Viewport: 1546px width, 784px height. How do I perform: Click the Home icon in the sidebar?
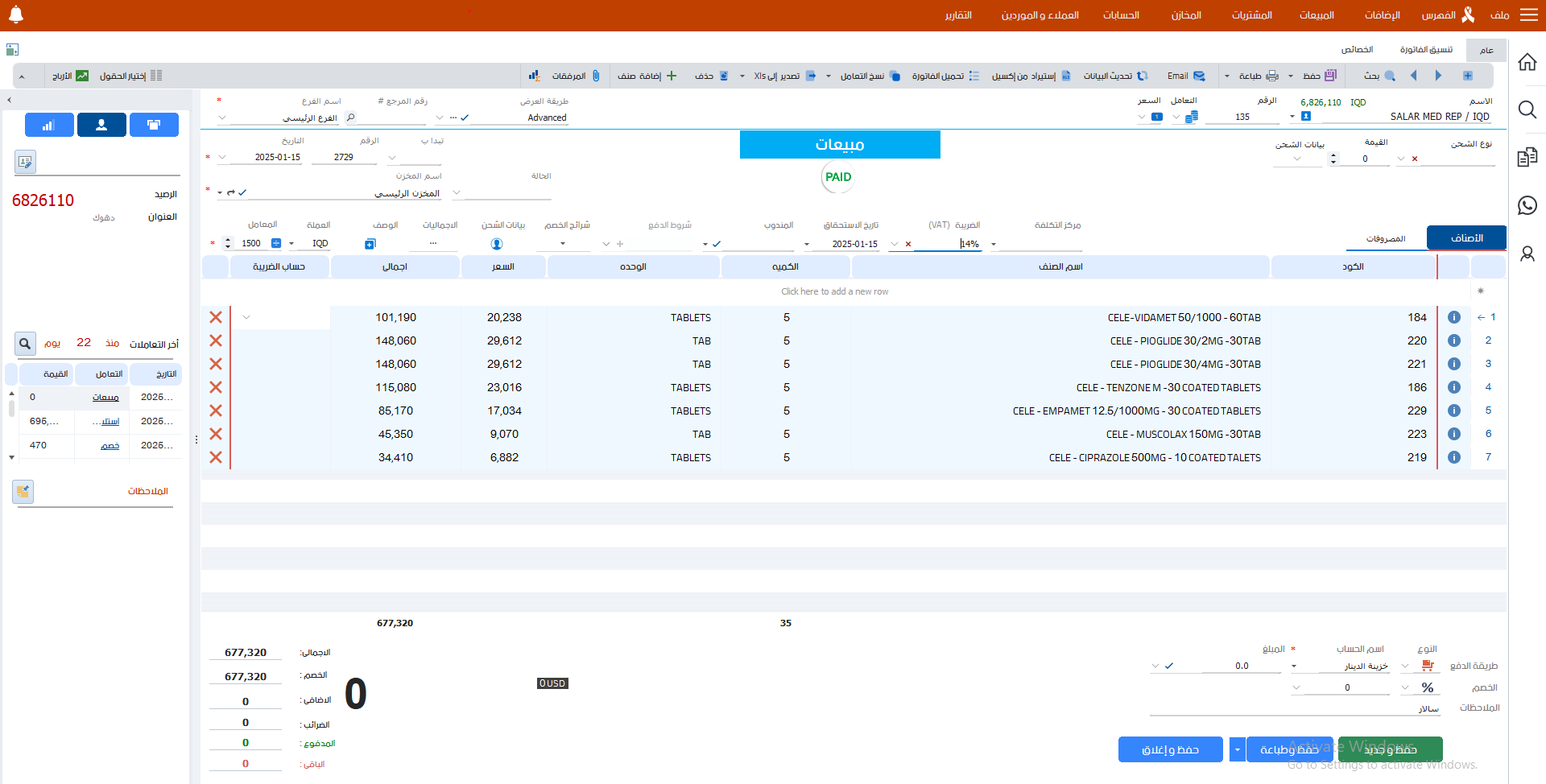click(x=1527, y=62)
